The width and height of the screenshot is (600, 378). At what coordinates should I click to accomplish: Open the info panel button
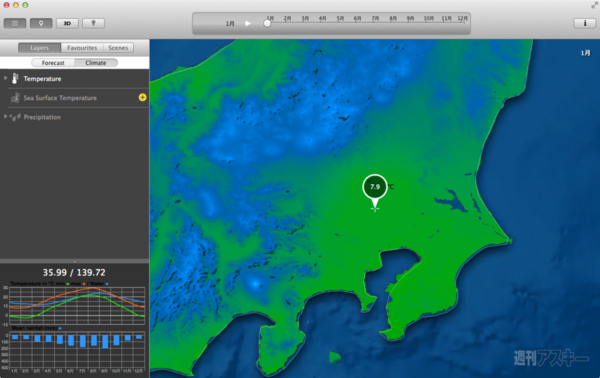[585, 23]
